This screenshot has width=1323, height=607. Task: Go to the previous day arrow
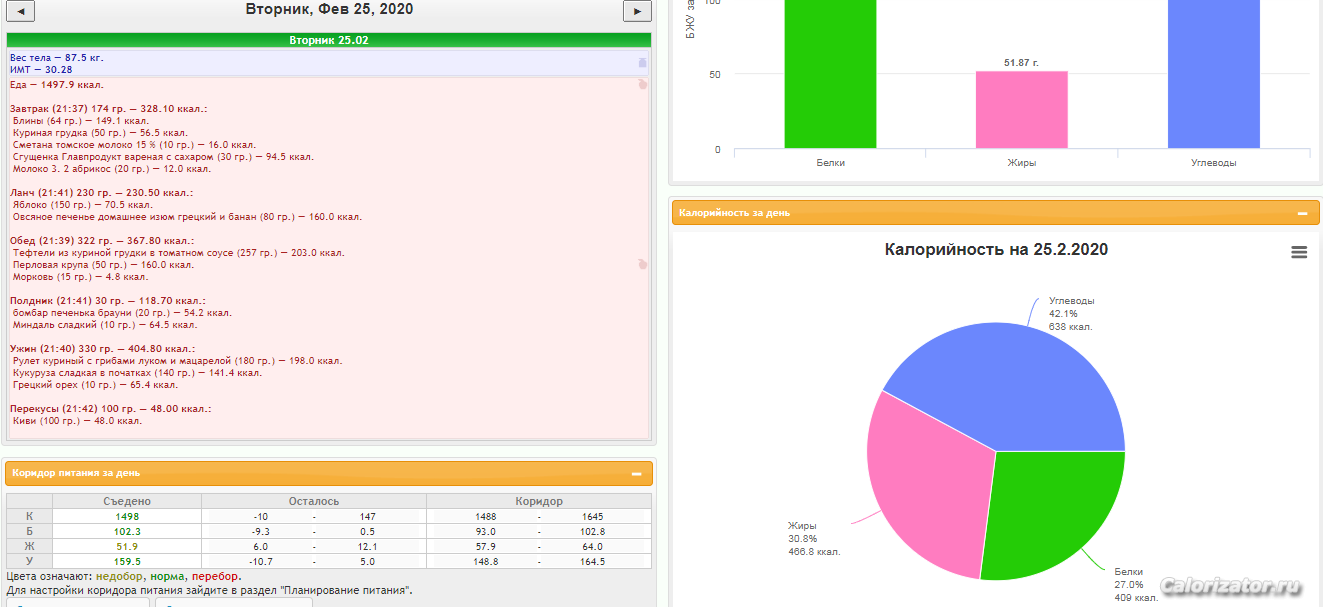click(21, 11)
